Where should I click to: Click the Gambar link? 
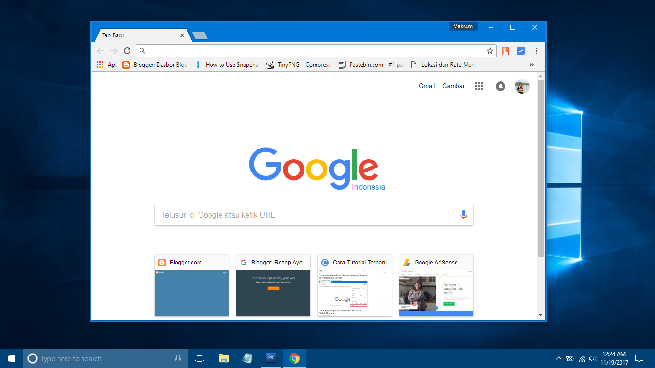pos(453,86)
